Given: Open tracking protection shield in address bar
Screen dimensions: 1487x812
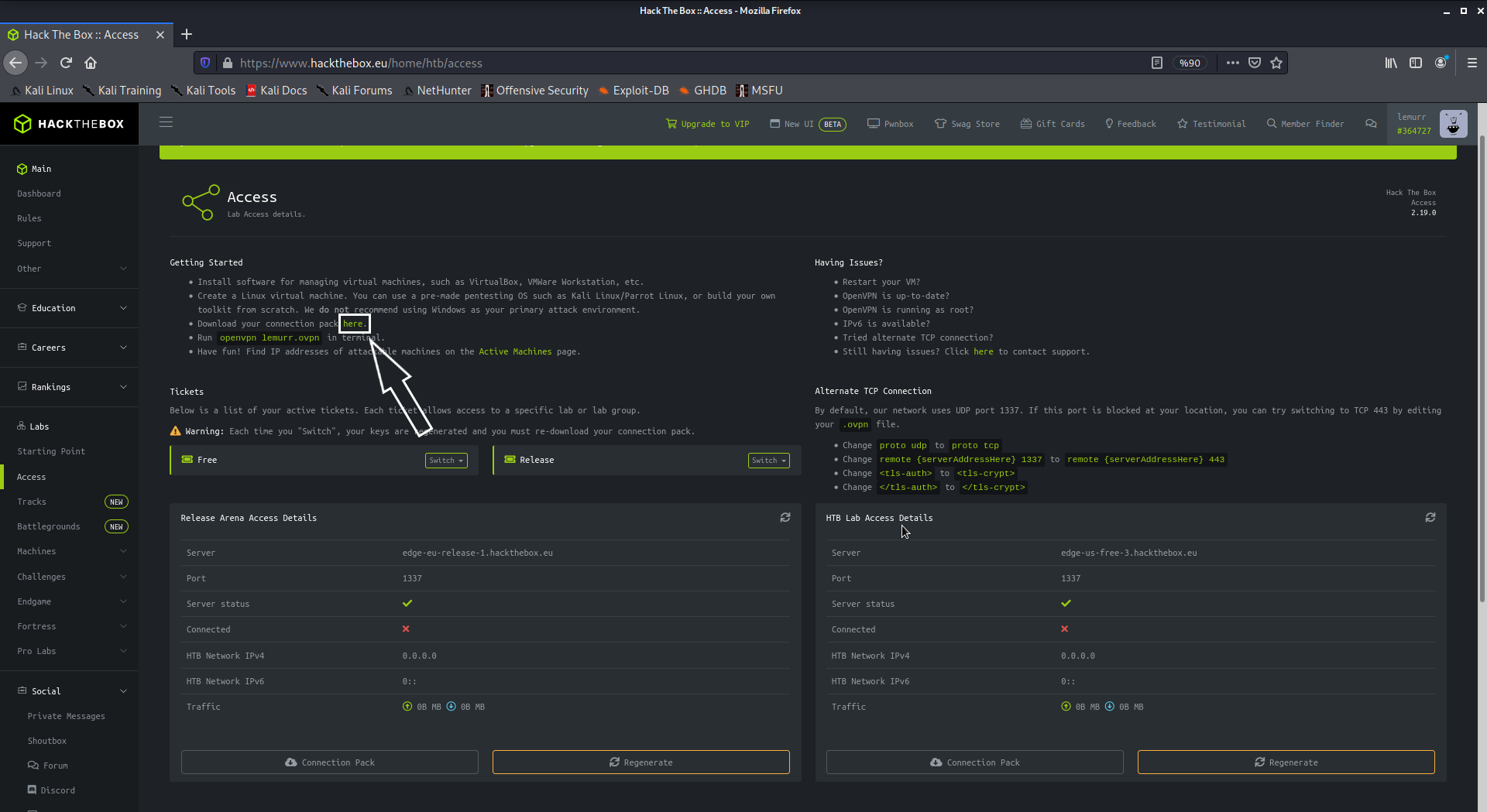Looking at the screenshot, I should point(205,63).
